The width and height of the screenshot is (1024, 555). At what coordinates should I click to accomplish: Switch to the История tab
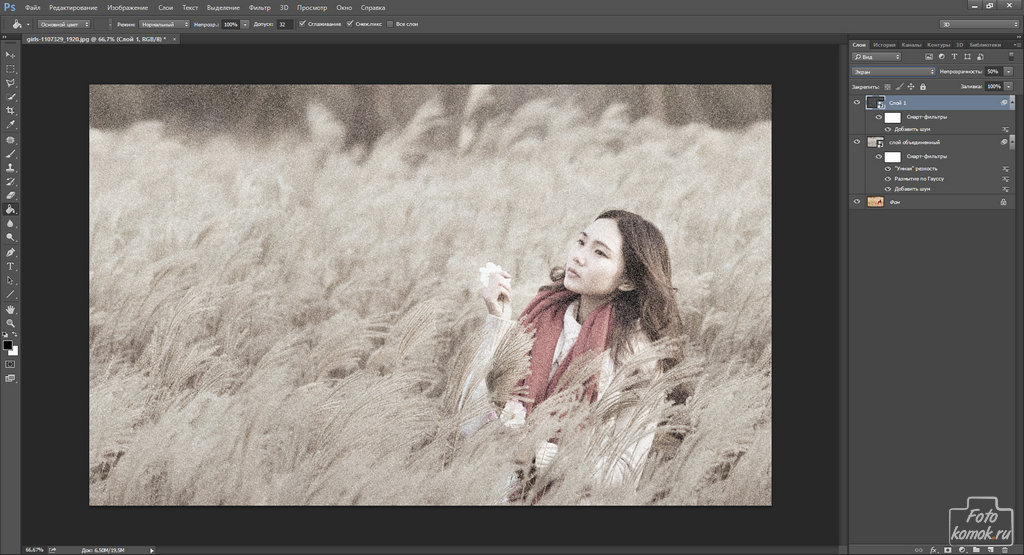(x=884, y=45)
